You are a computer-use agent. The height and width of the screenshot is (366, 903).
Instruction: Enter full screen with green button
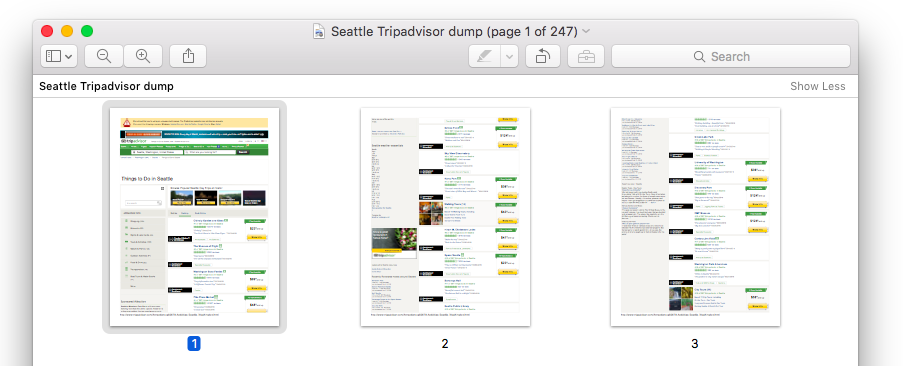[87, 31]
